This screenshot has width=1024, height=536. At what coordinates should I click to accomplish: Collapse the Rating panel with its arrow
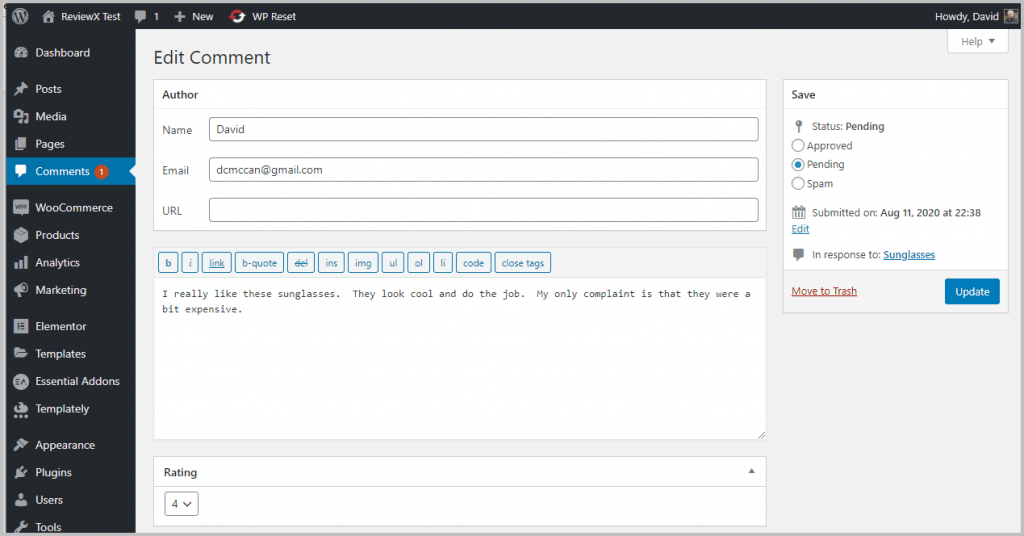click(752, 471)
